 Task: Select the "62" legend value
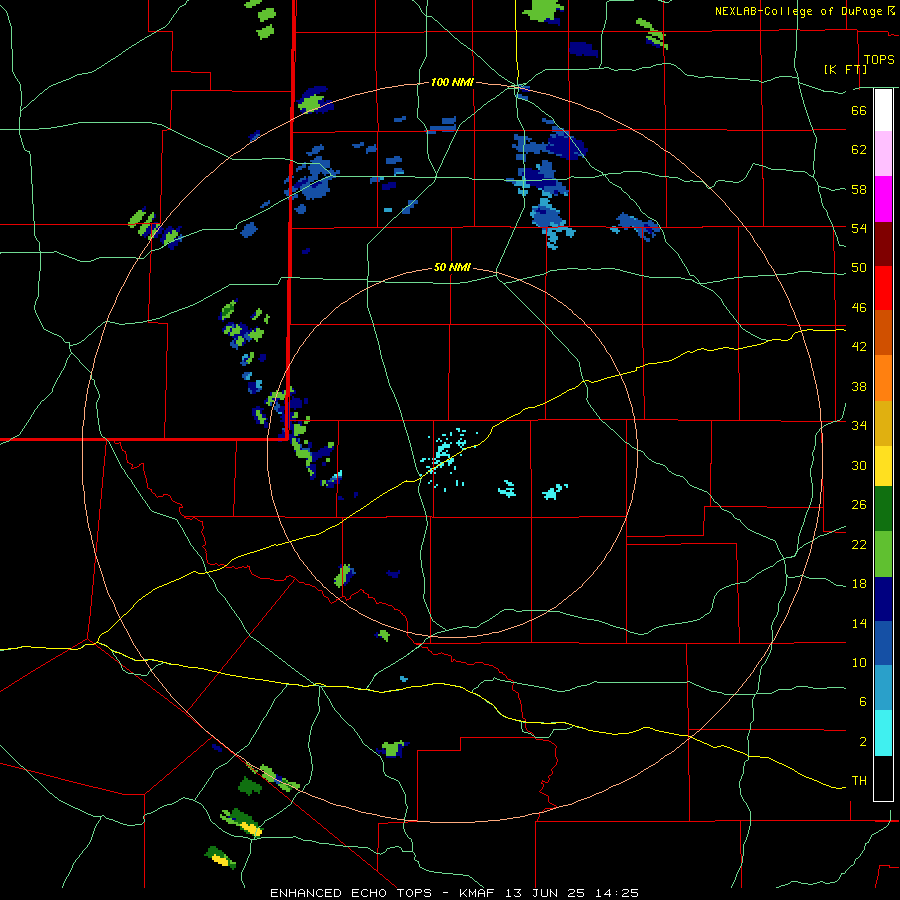point(859,150)
